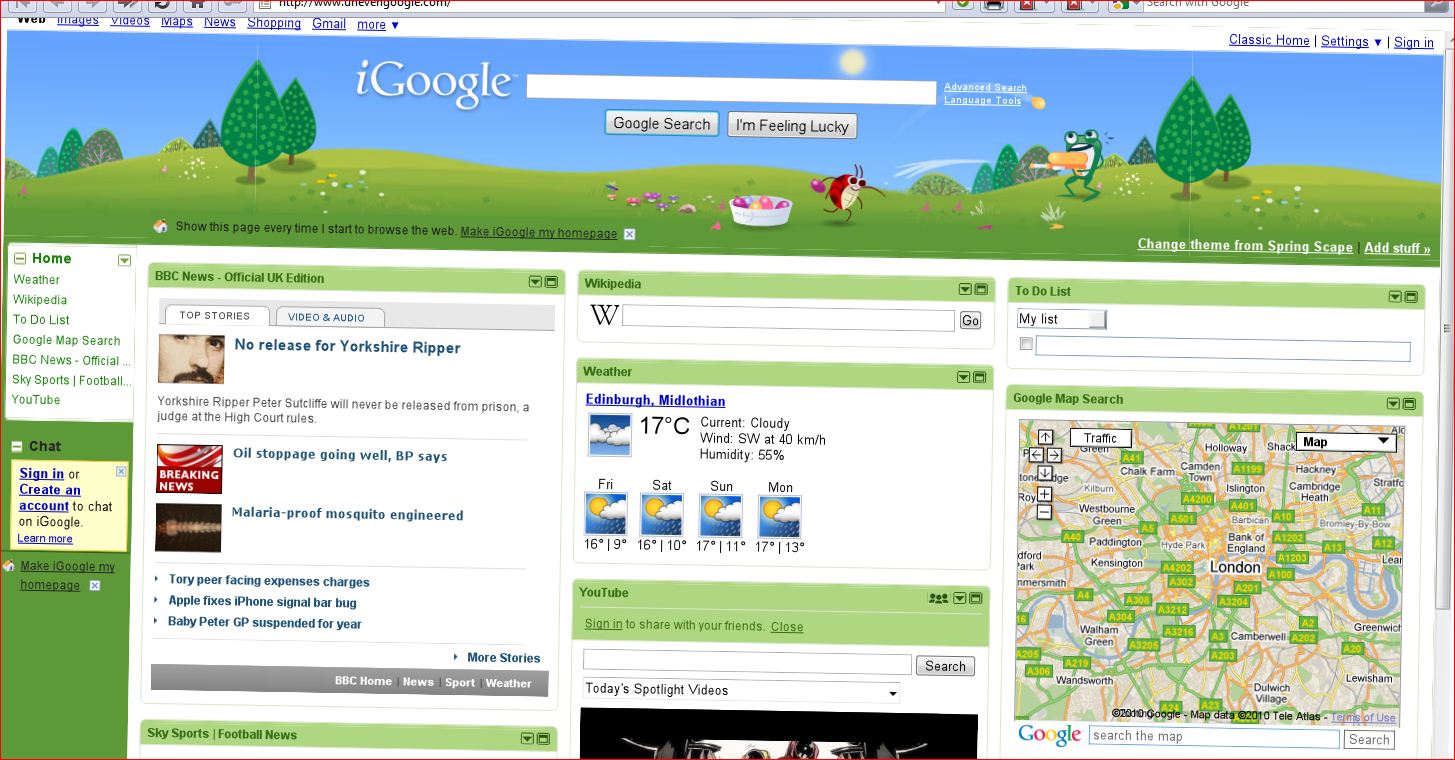Switch to the VIDEO & AUDIO tab
The image size is (1455, 760).
coord(327,318)
